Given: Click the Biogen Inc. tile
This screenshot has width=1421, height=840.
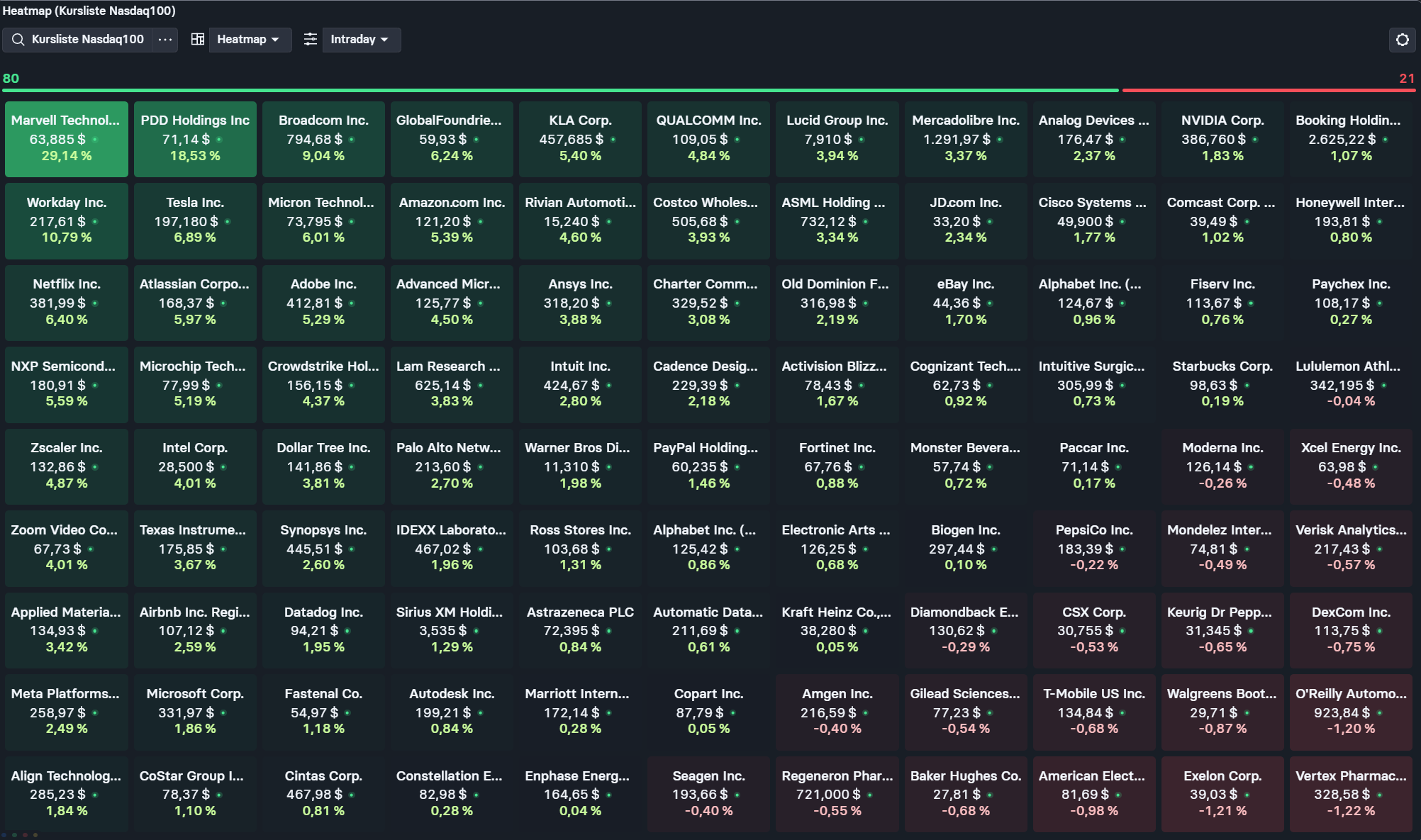Looking at the screenshot, I should click(x=966, y=549).
